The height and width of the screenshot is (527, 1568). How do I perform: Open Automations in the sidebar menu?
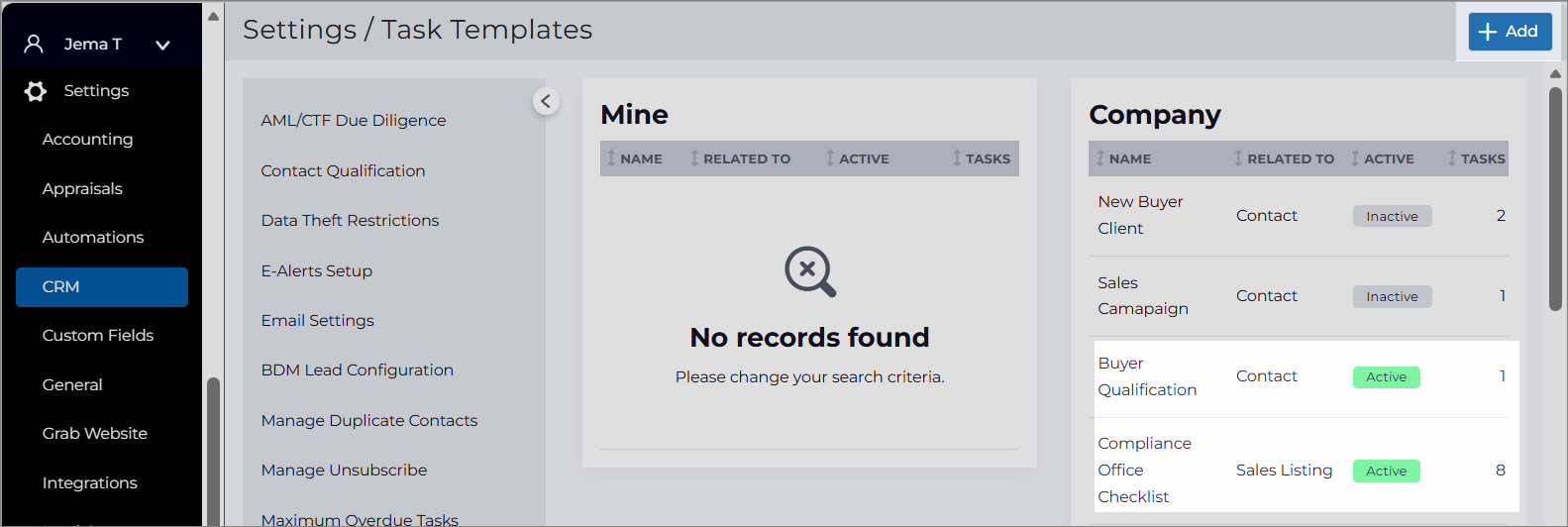coord(93,238)
